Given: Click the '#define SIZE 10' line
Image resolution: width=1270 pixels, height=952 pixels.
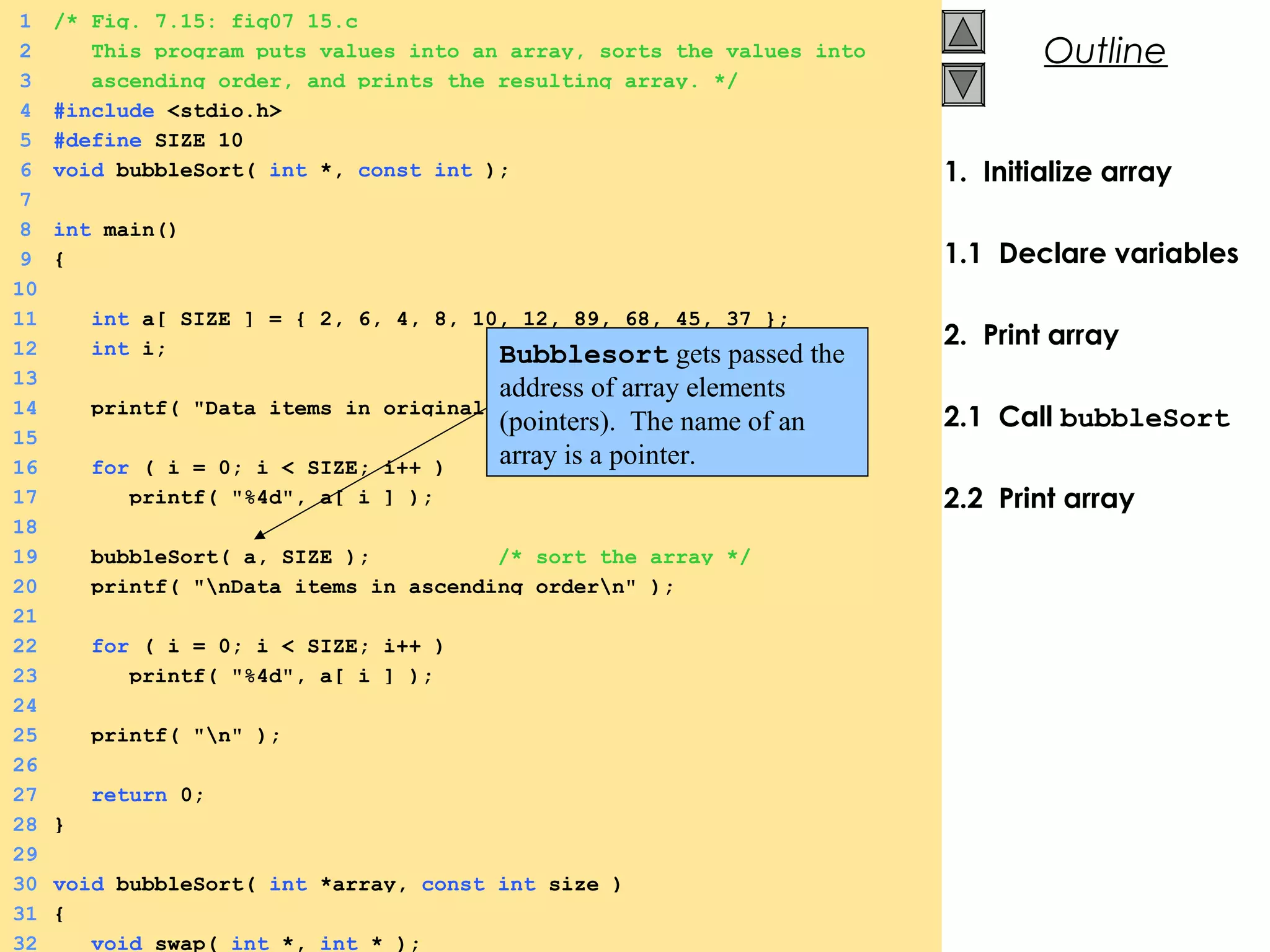Looking at the screenshot, I should pos(148,141).
